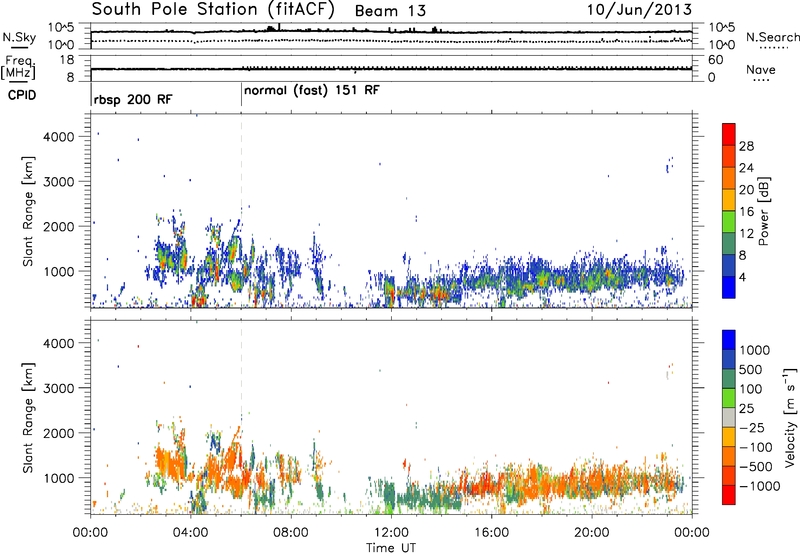This screenshot has width=800, height=554.
Task: Click the red bottom of the velocity colorbar
Action: click(x=729, y=495)
